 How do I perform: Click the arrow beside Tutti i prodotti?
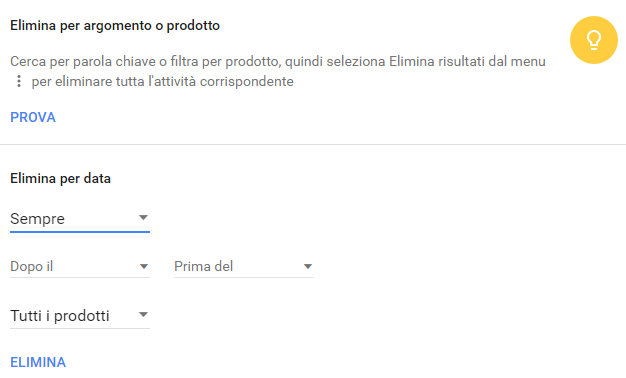click(x=143, y=315)
